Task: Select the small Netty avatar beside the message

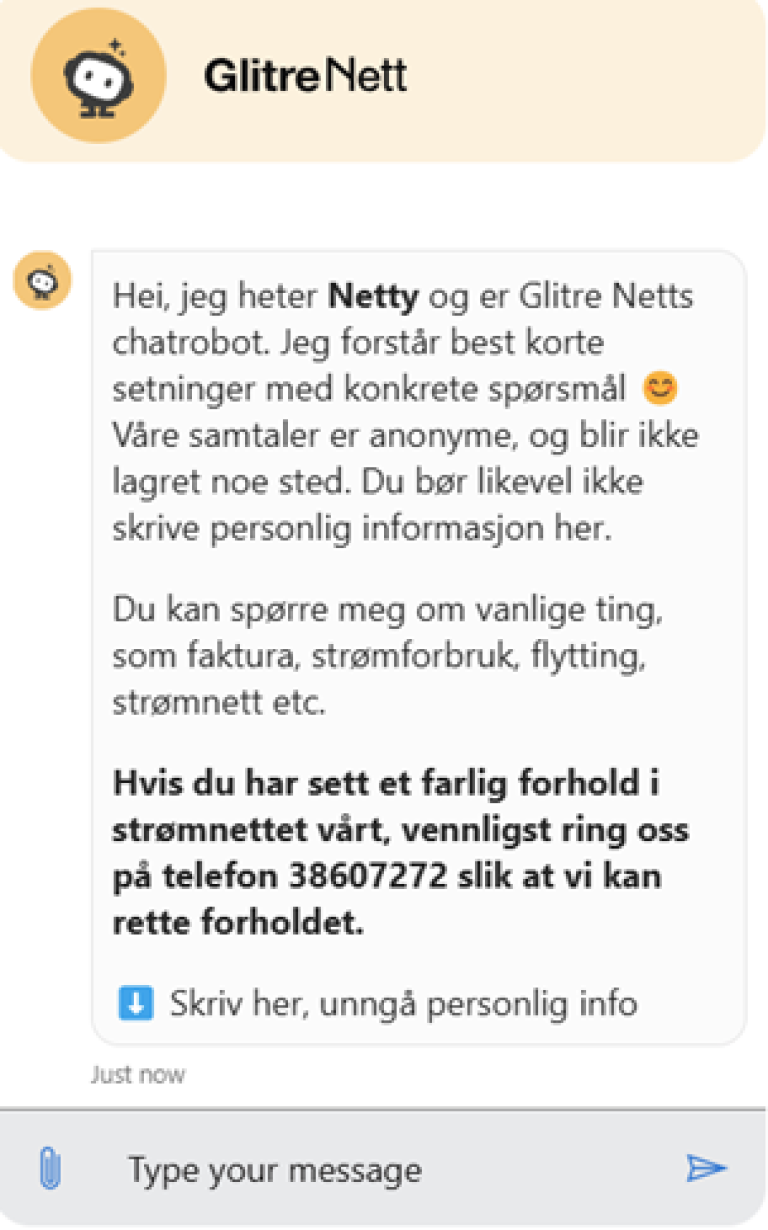Action: coord(42,281)
